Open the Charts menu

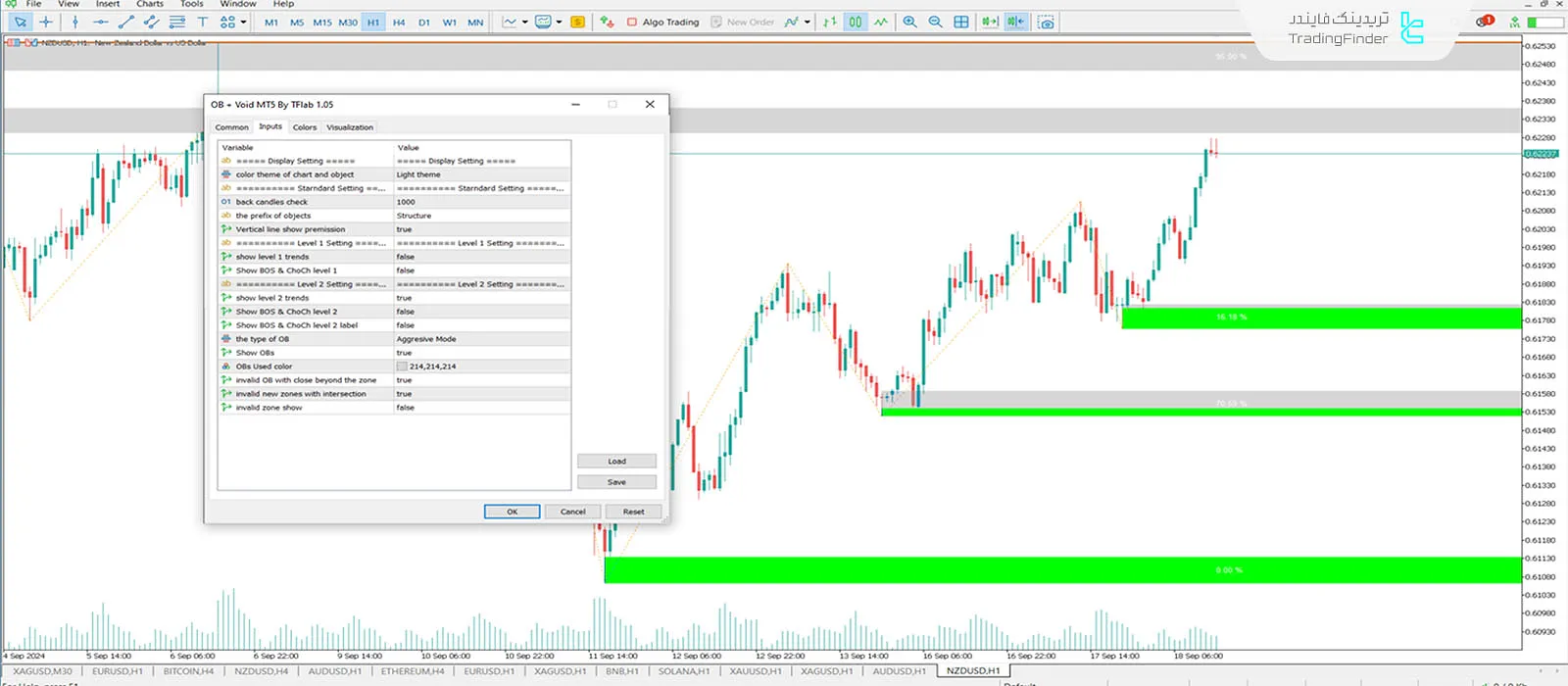[150, 4]
